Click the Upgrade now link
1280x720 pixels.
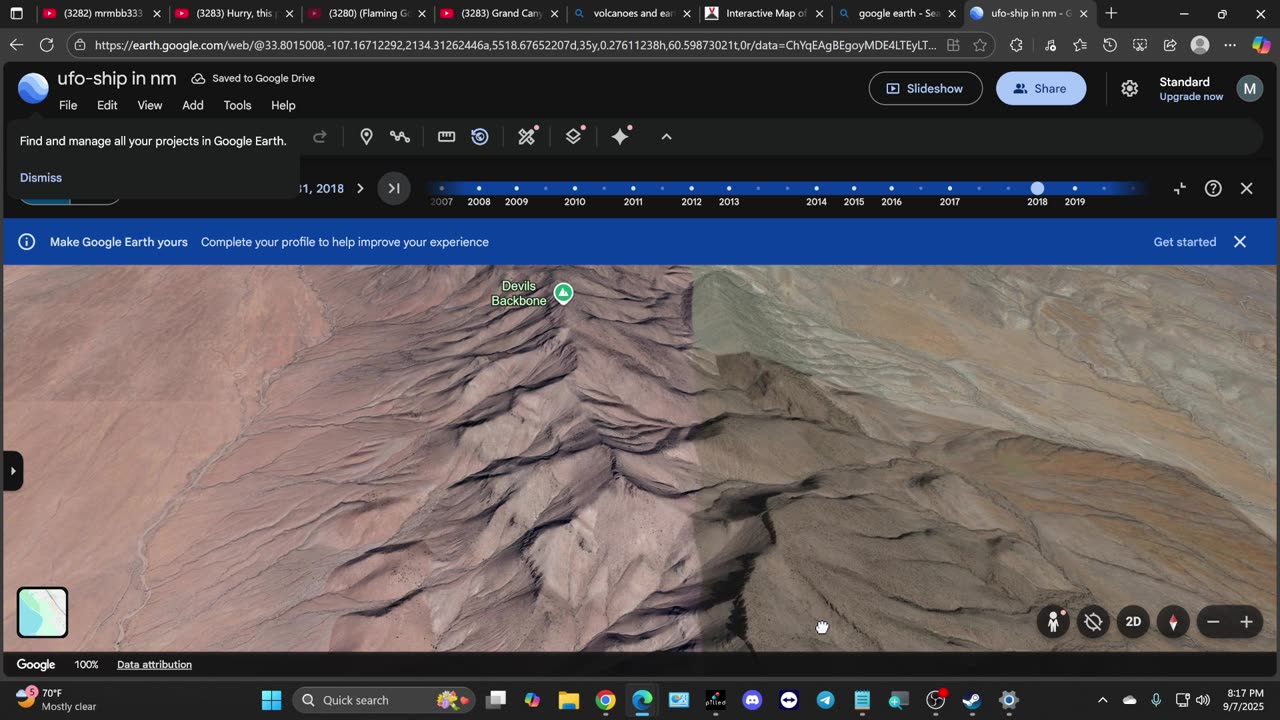pyautogui.click(x=1191, y=97)
